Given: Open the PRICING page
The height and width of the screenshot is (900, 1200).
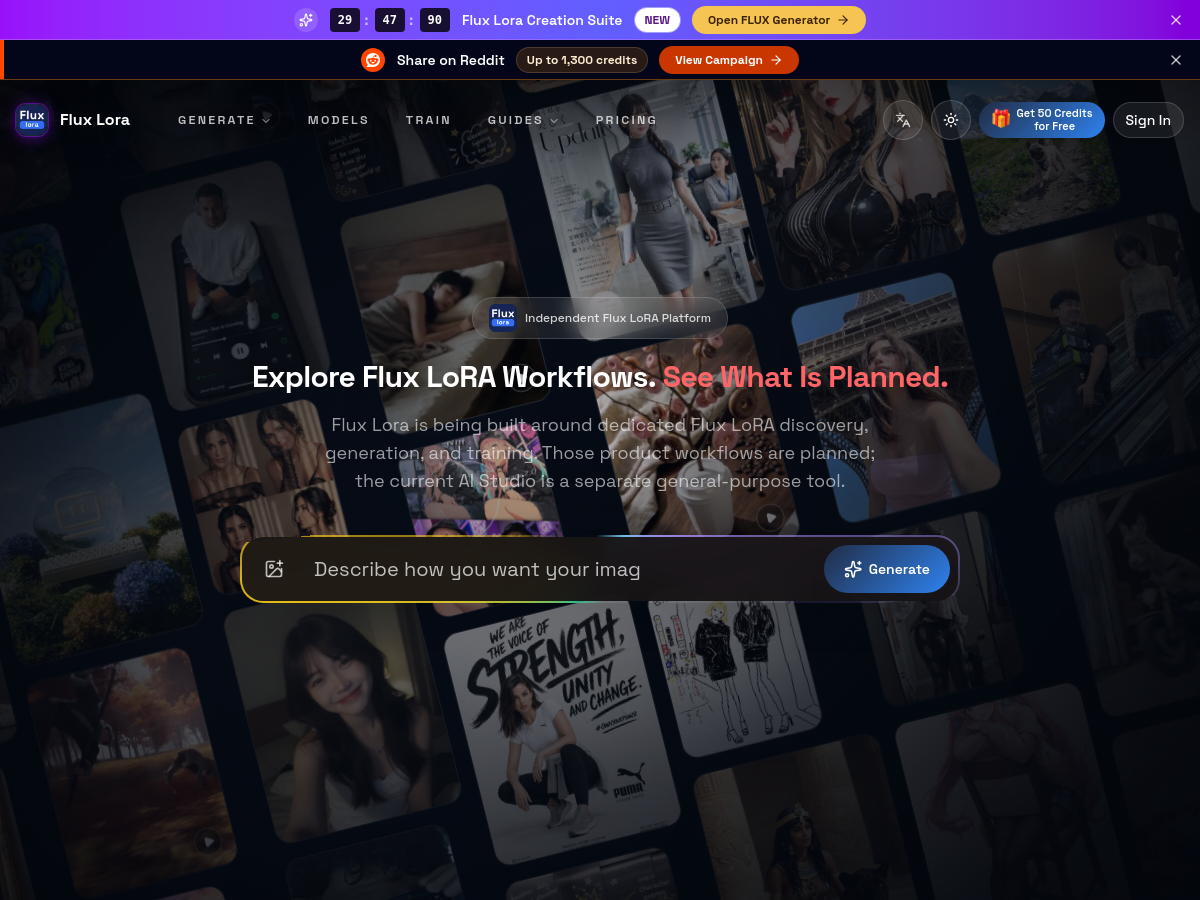Looking at the screenshot, I should point(626,120).
